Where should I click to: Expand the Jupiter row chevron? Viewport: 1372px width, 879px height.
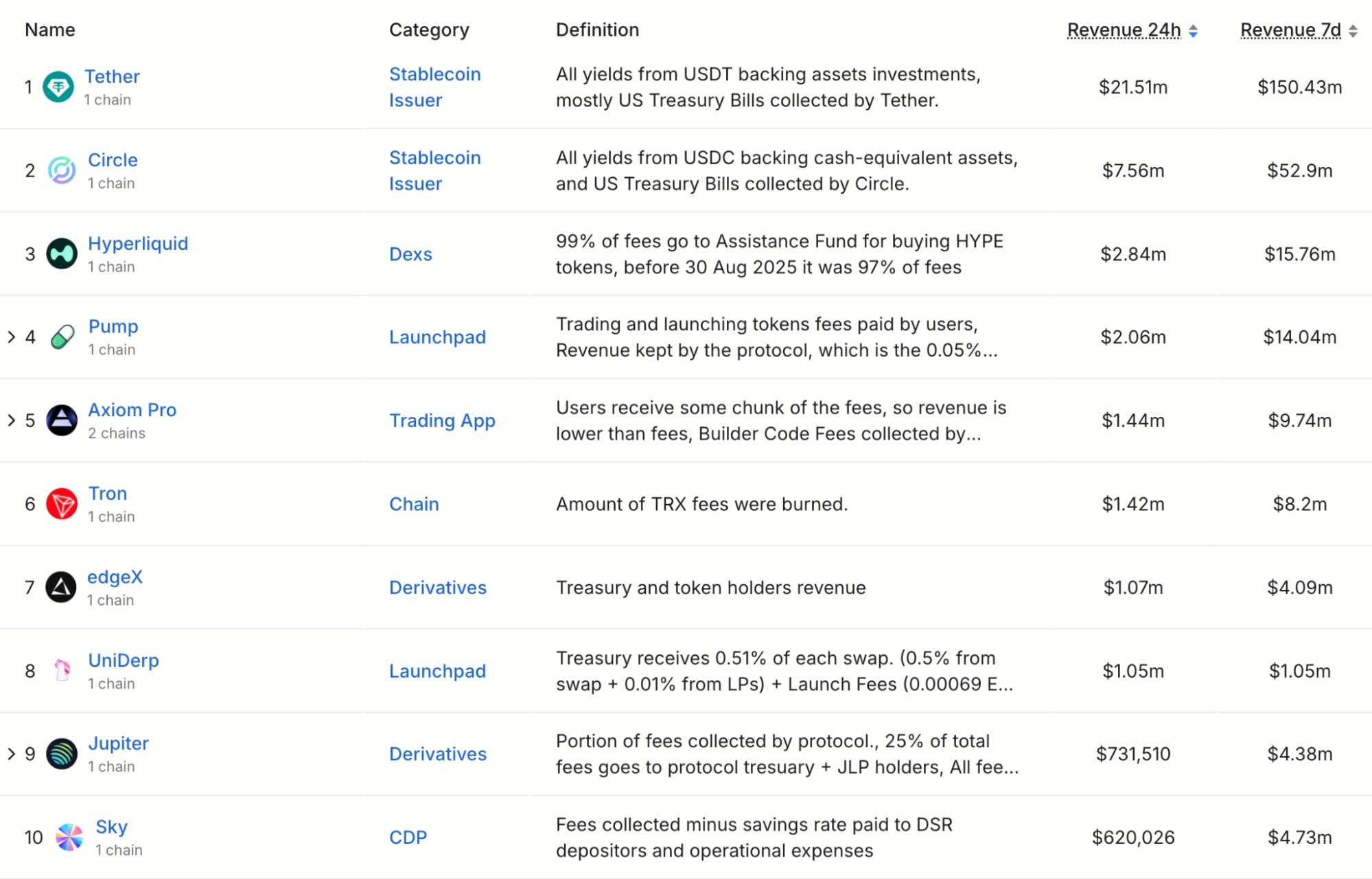coord(11,754)
